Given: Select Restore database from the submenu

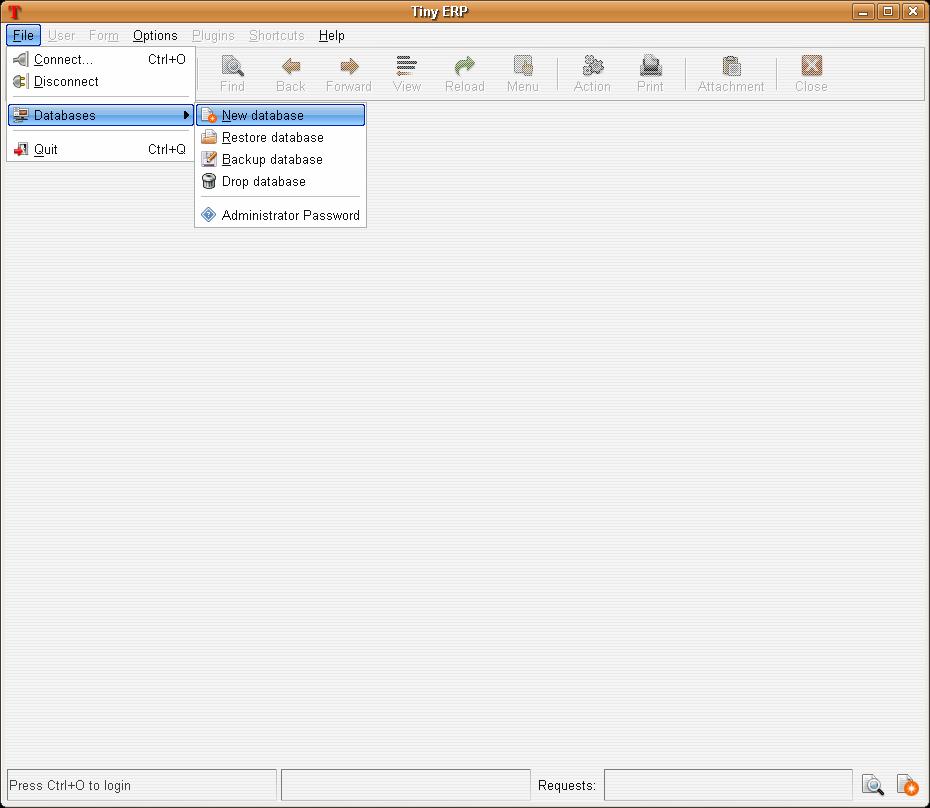Looking at the screenshot, I should [x=281, y=137].
